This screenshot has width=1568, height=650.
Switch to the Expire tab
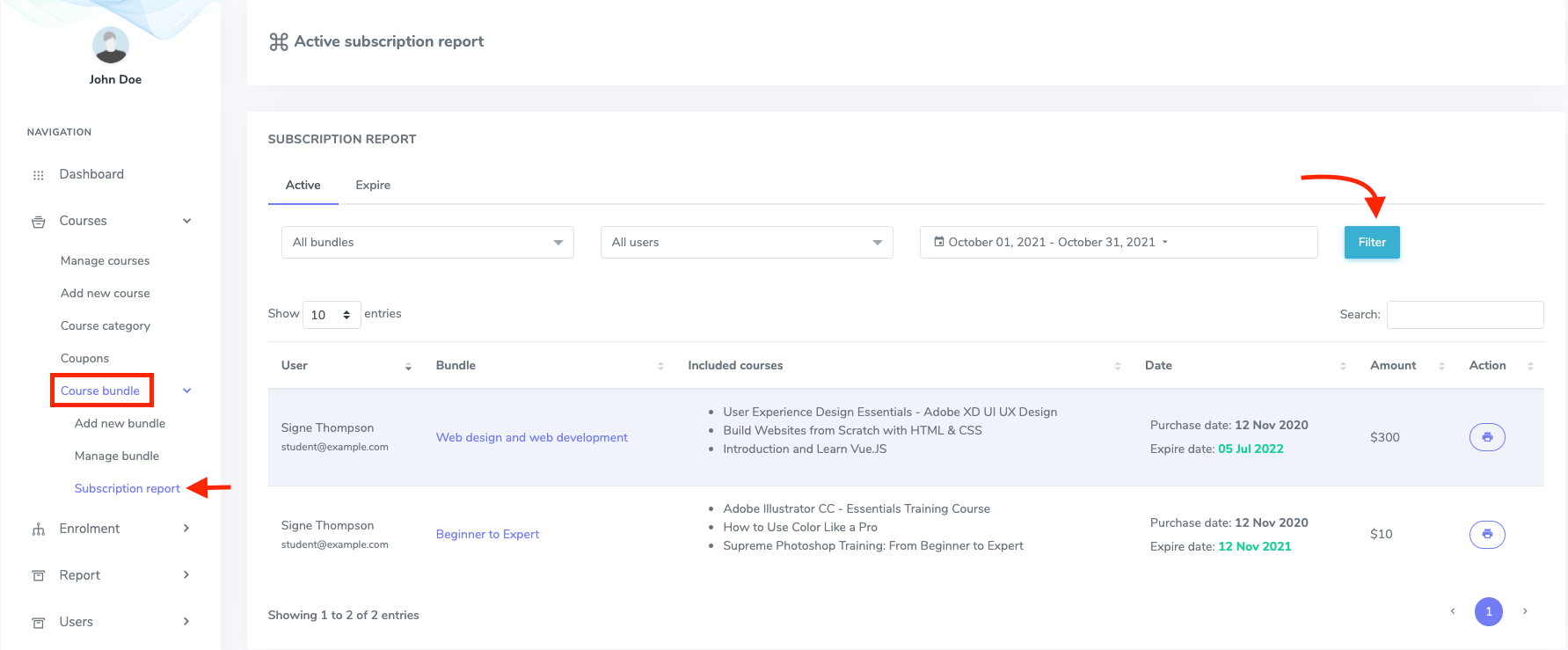pos(373,186)
